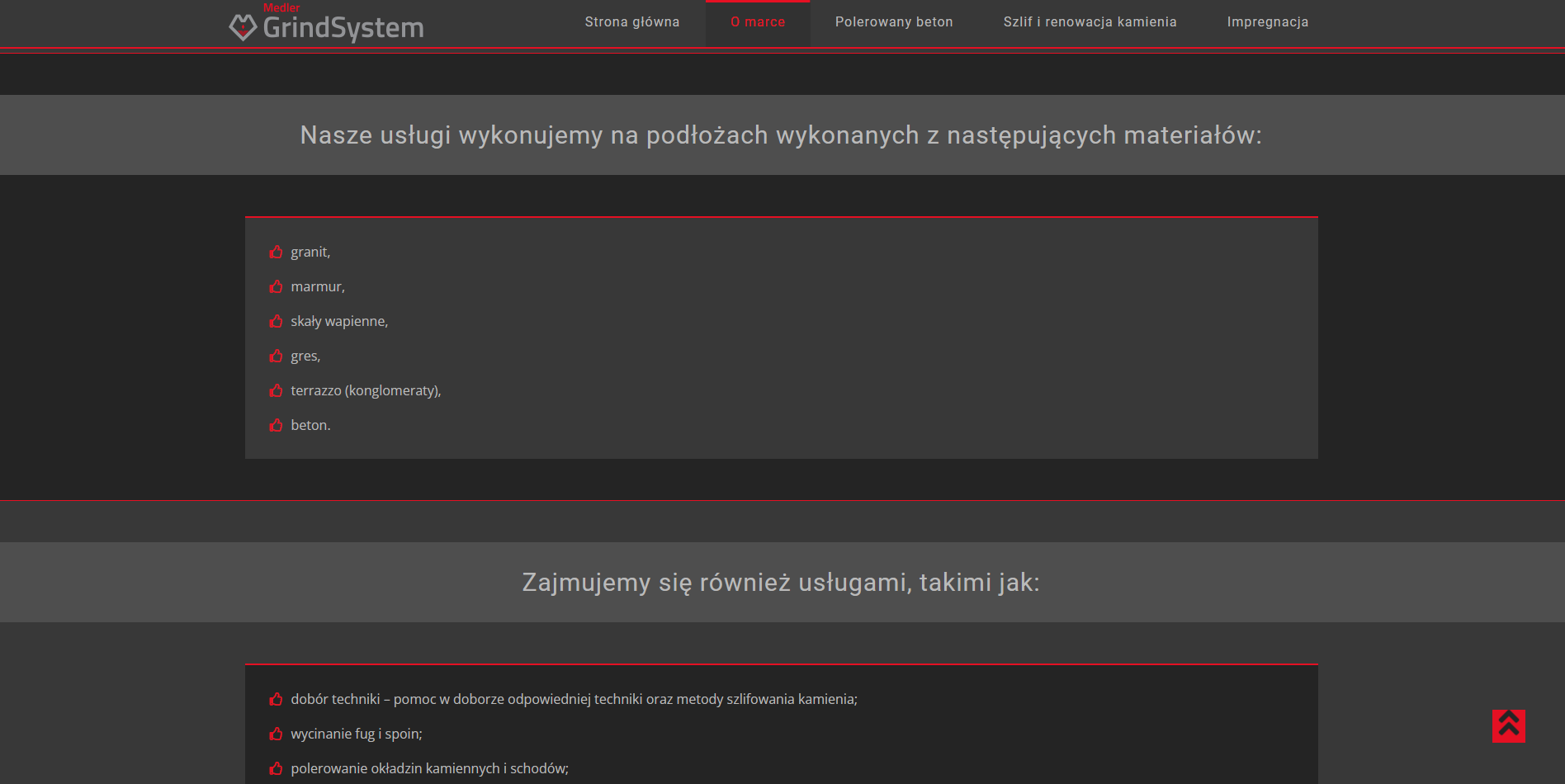The image size is (1565, 784).
Task: Click the GrindSystem brand name text
Action: (x=343, y=28)
